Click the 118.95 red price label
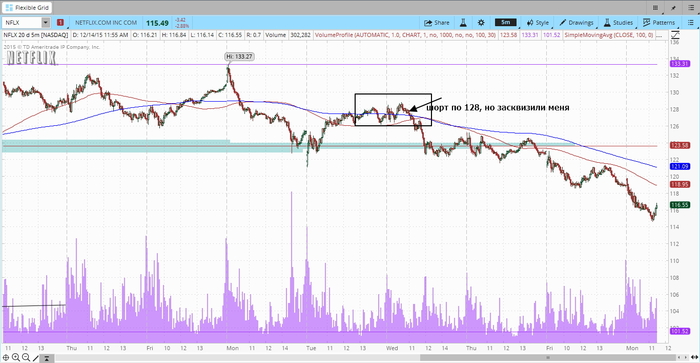This screenshot has width=700, height=363. [x=680, y=184]
